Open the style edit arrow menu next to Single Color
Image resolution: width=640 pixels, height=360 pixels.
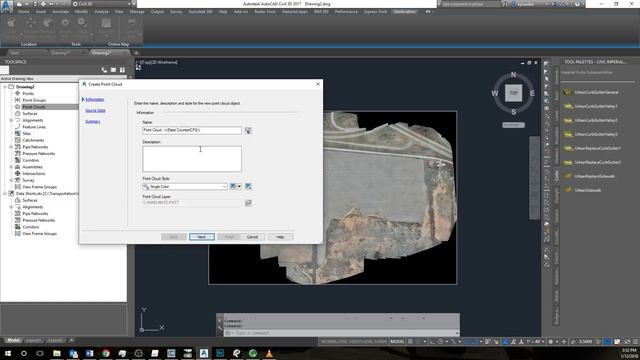(239, 187)
